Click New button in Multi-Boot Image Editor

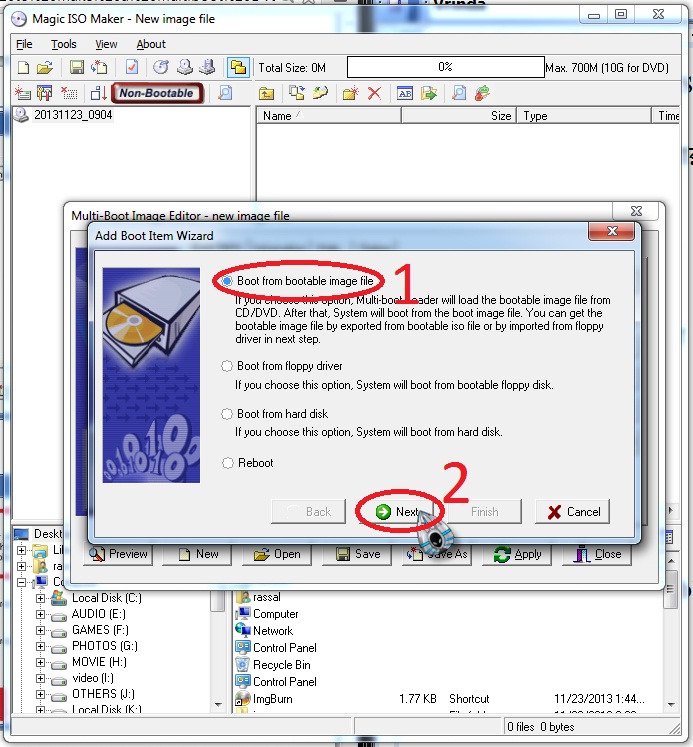(197, 554)
